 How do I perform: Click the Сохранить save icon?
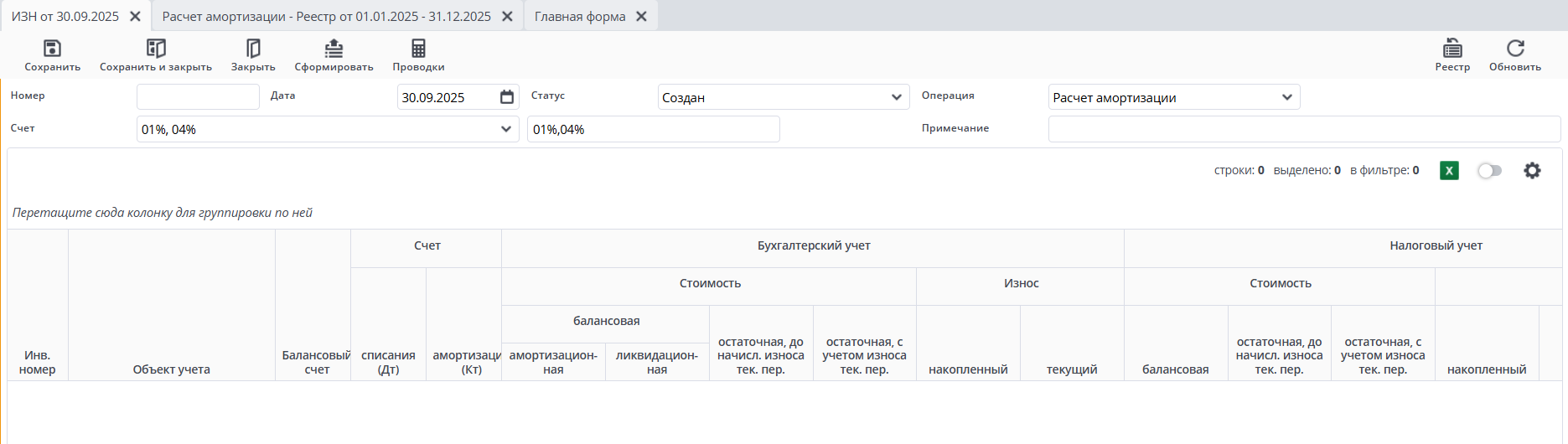coord(52,49)
